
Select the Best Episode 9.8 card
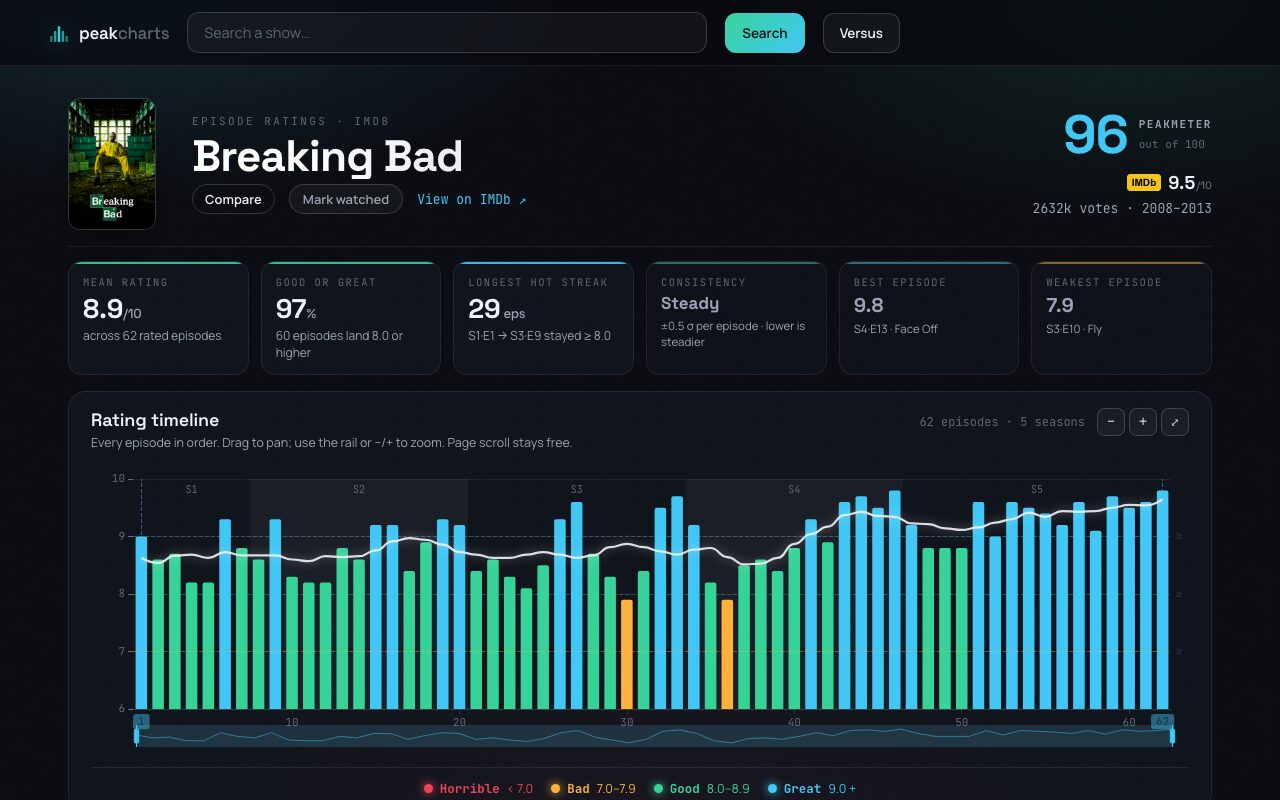[929, 318]
